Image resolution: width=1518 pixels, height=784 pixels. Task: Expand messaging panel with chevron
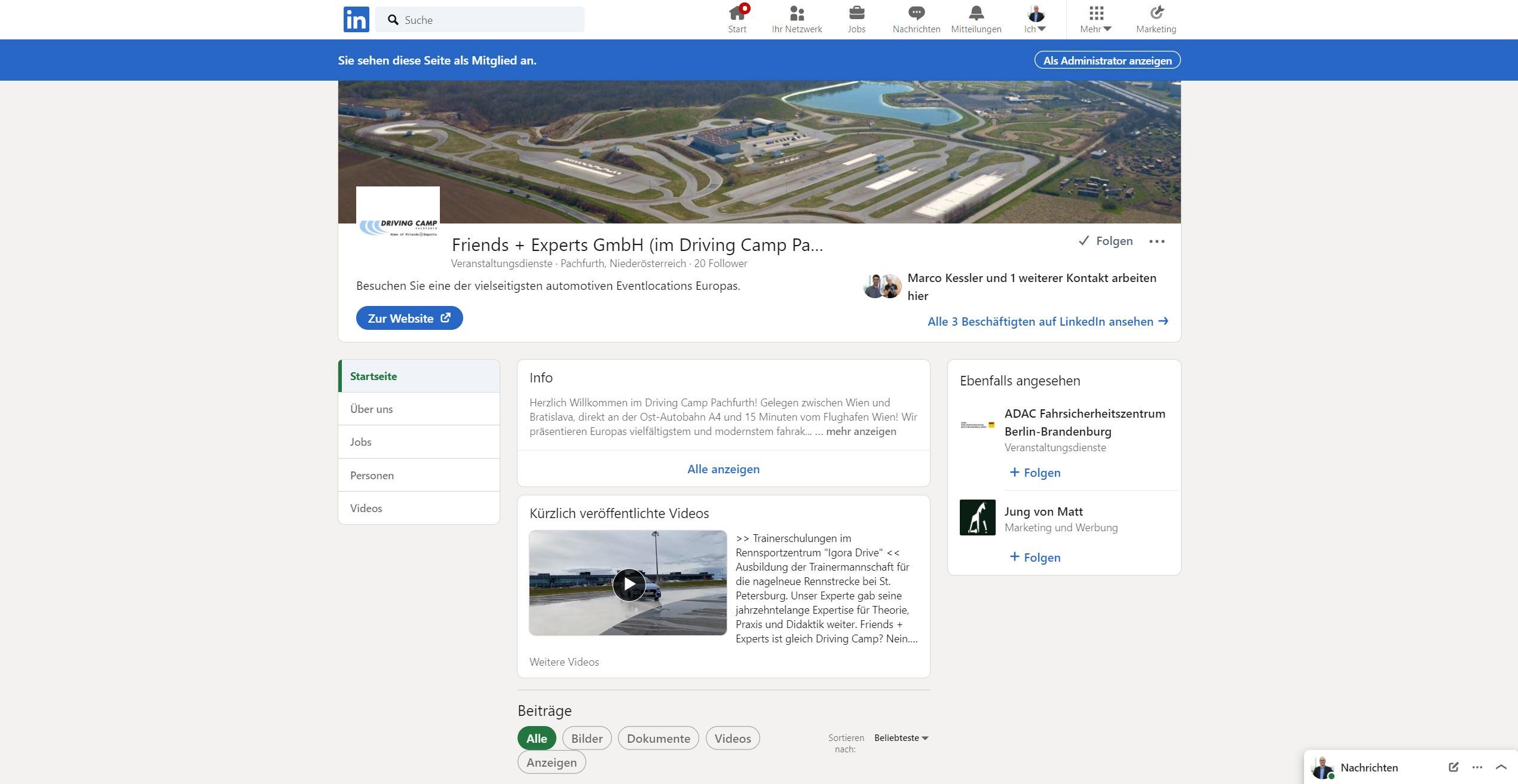[1501, 767]
